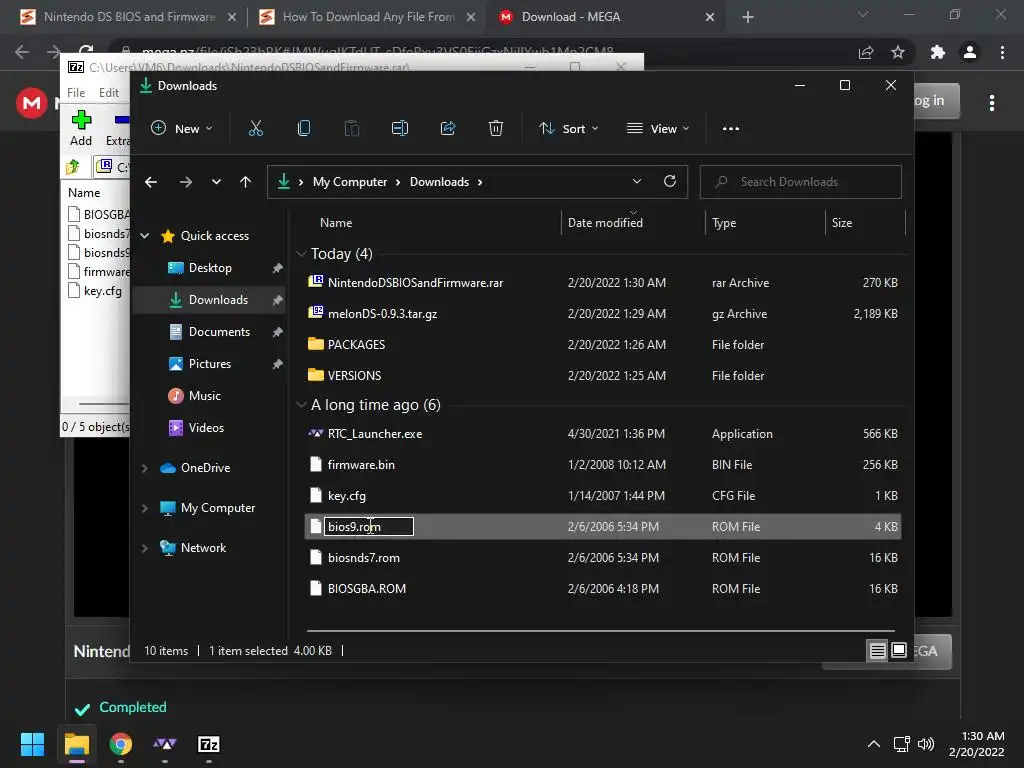Select the PACKAGES folder

point(356,345)
